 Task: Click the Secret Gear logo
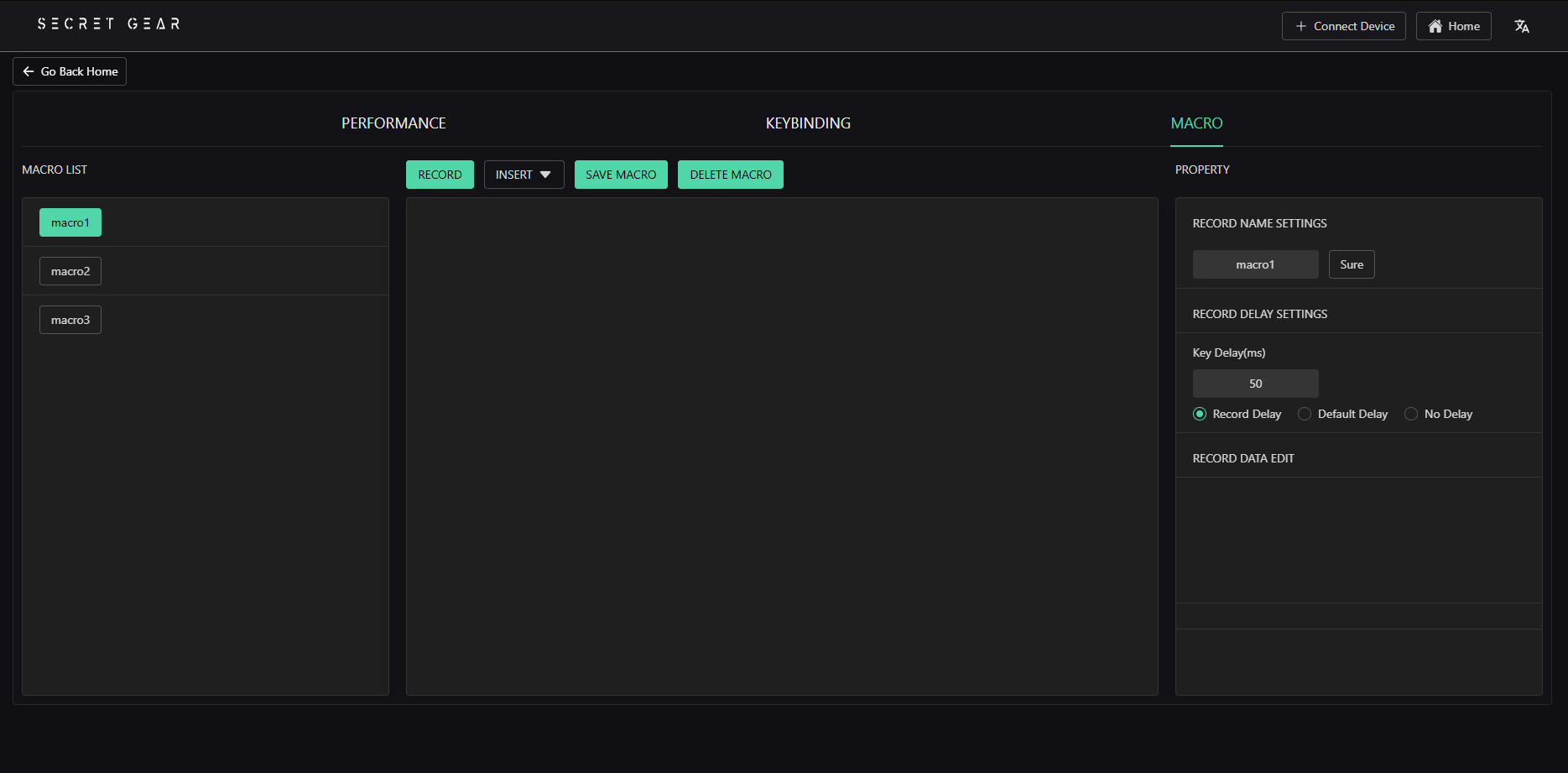[x=108, y=24]
